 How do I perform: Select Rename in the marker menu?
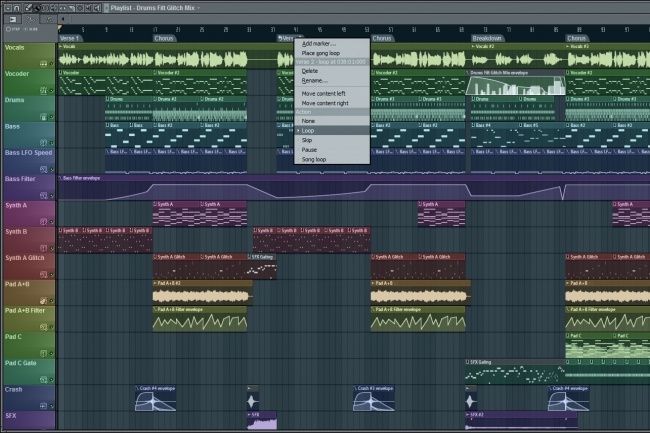point(332,80)
